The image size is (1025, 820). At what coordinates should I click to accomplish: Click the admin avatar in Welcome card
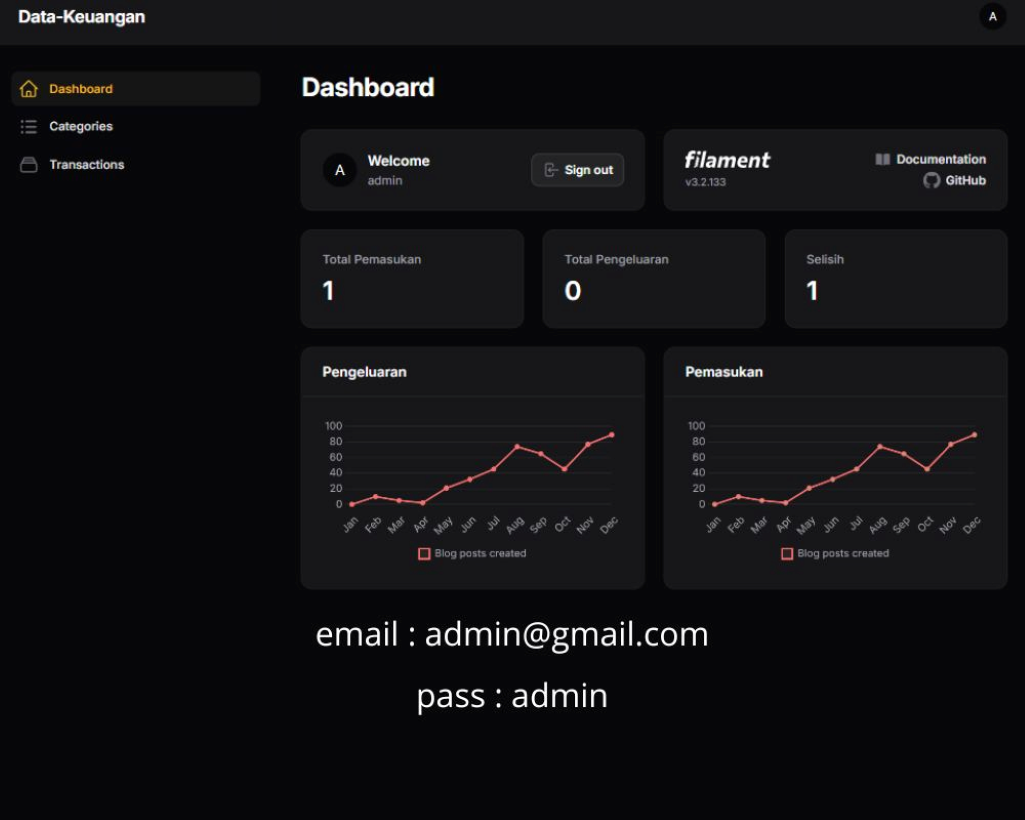339,169
